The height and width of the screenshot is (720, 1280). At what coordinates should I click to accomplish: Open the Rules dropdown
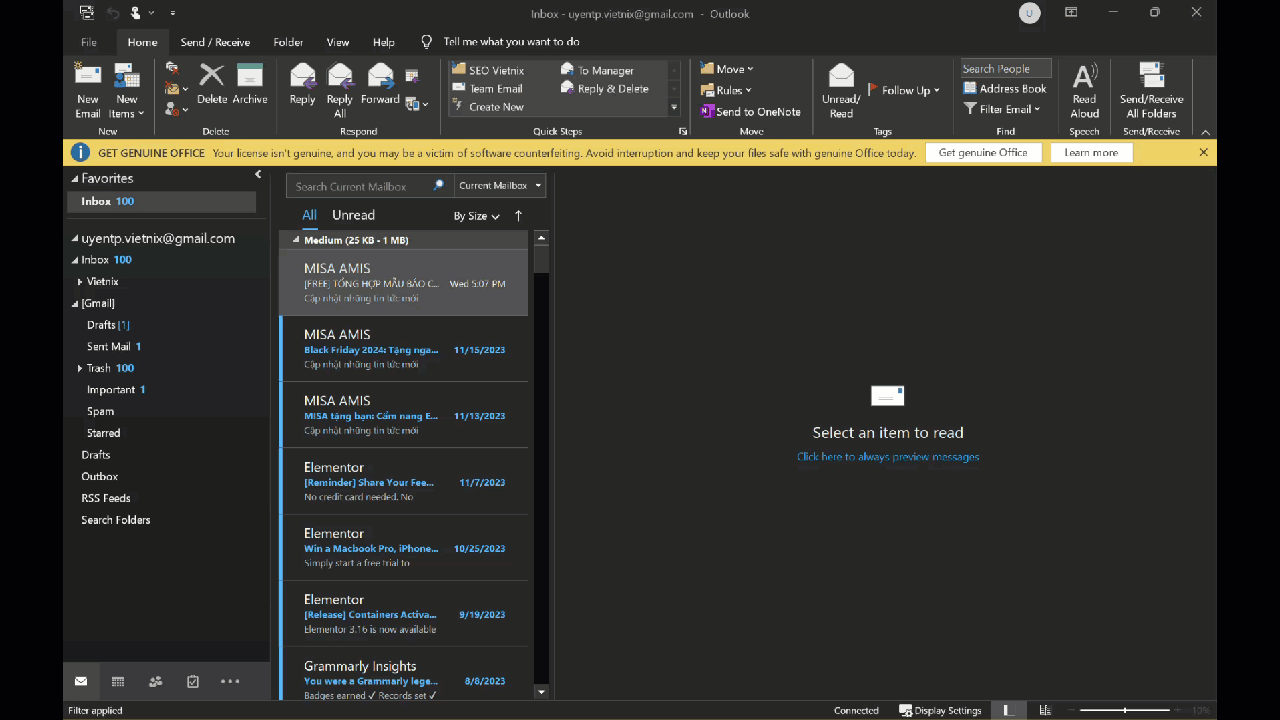(x=726, y=90)
